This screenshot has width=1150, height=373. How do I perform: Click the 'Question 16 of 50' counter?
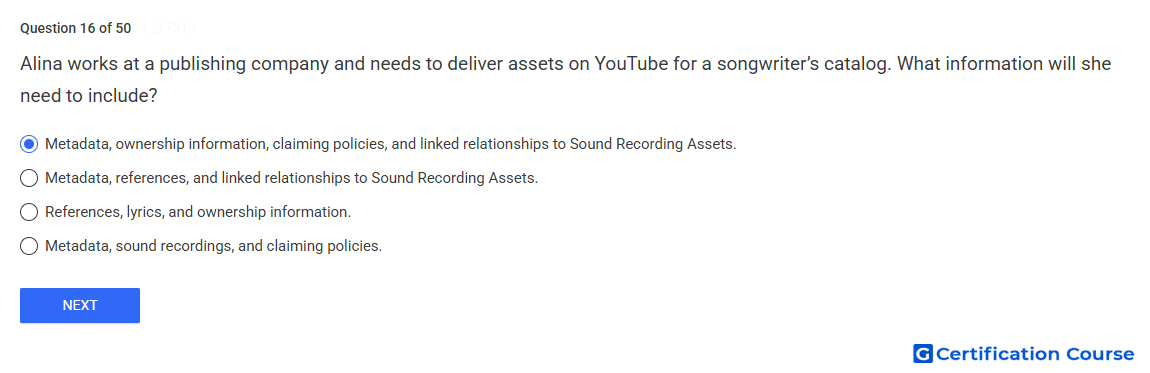click(x=76, y=29)
